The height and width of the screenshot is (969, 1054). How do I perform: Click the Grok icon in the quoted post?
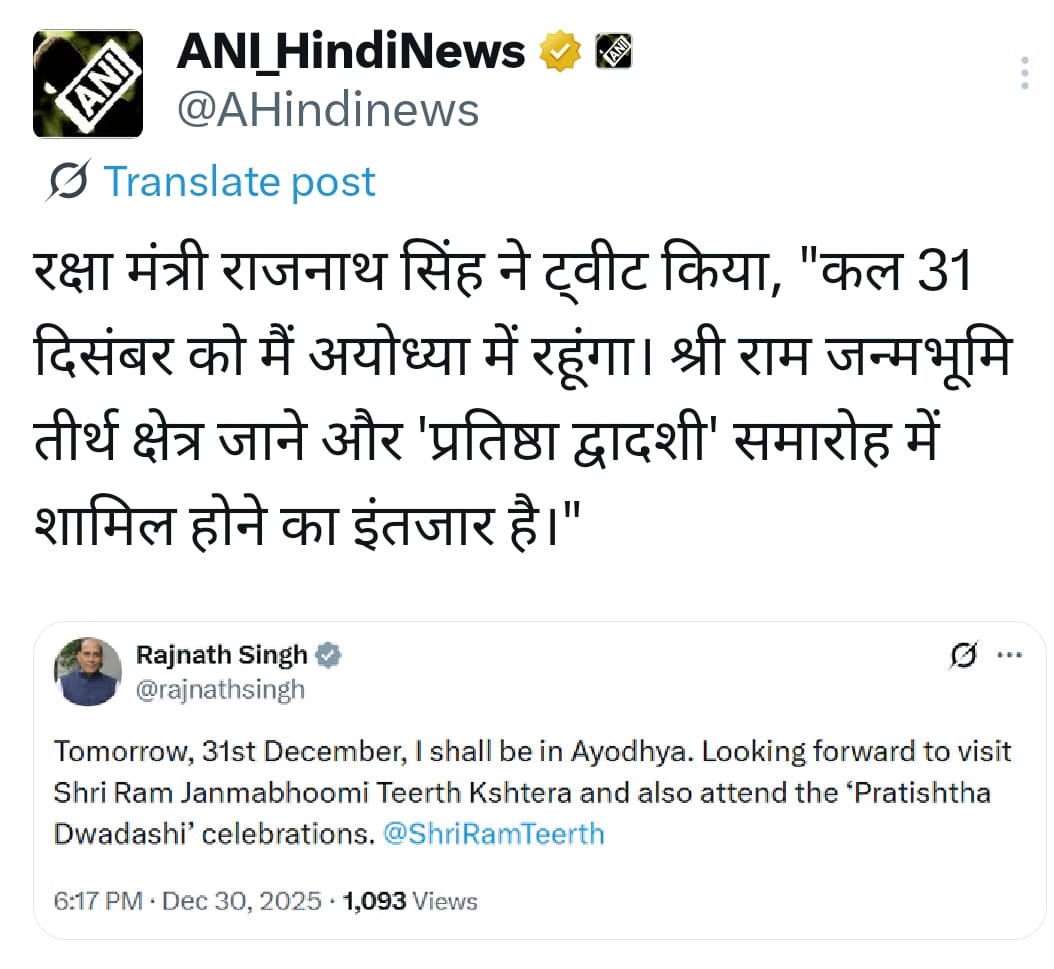coord(964,656)
